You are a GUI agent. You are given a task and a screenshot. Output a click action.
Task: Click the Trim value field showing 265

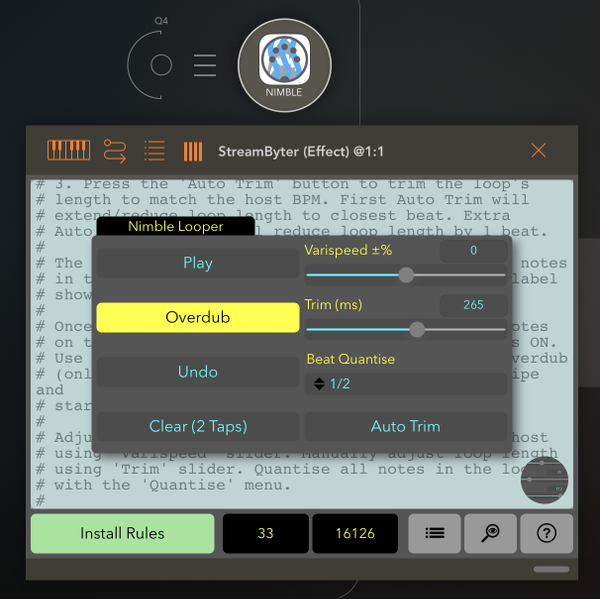474,305
